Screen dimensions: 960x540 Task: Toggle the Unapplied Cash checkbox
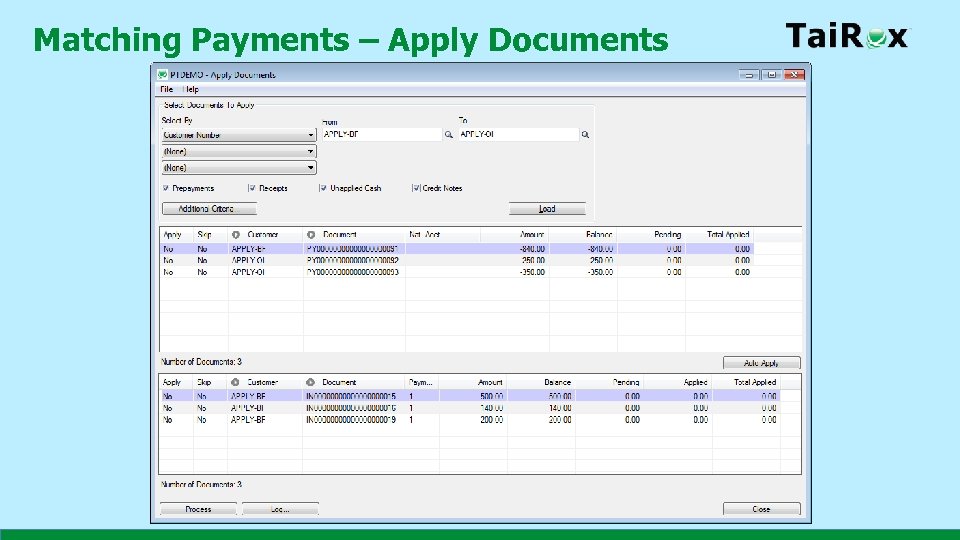coord(323,188)
